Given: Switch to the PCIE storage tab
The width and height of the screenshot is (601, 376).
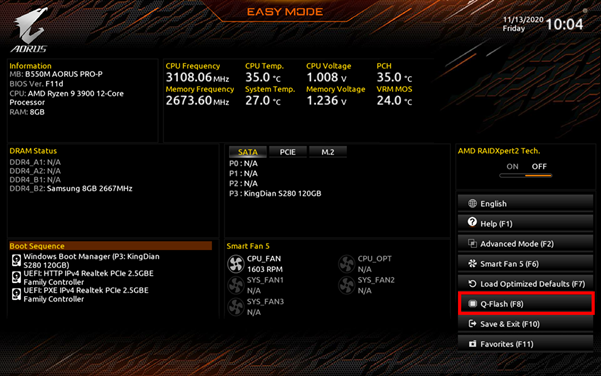Looking at the screenshot, I should (x=288, y=152).
